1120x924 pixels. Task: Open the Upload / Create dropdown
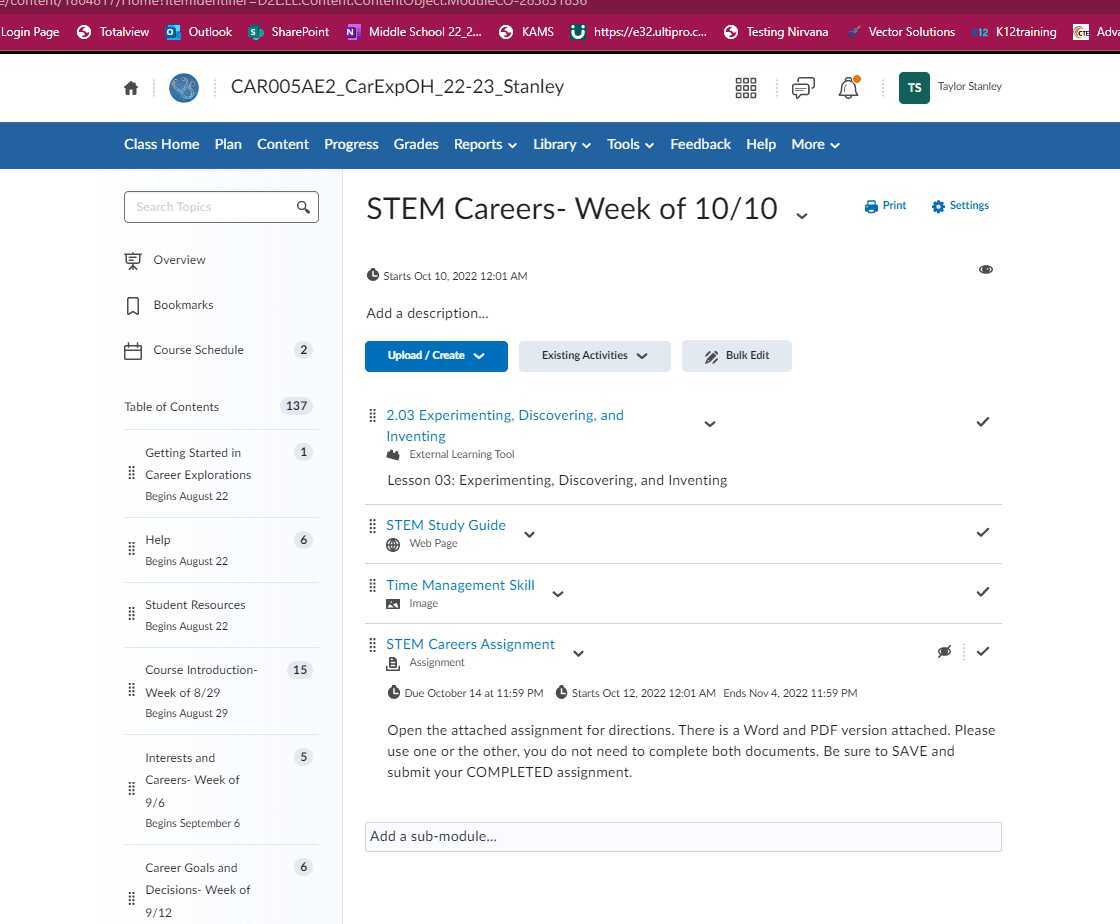(436, 355)
